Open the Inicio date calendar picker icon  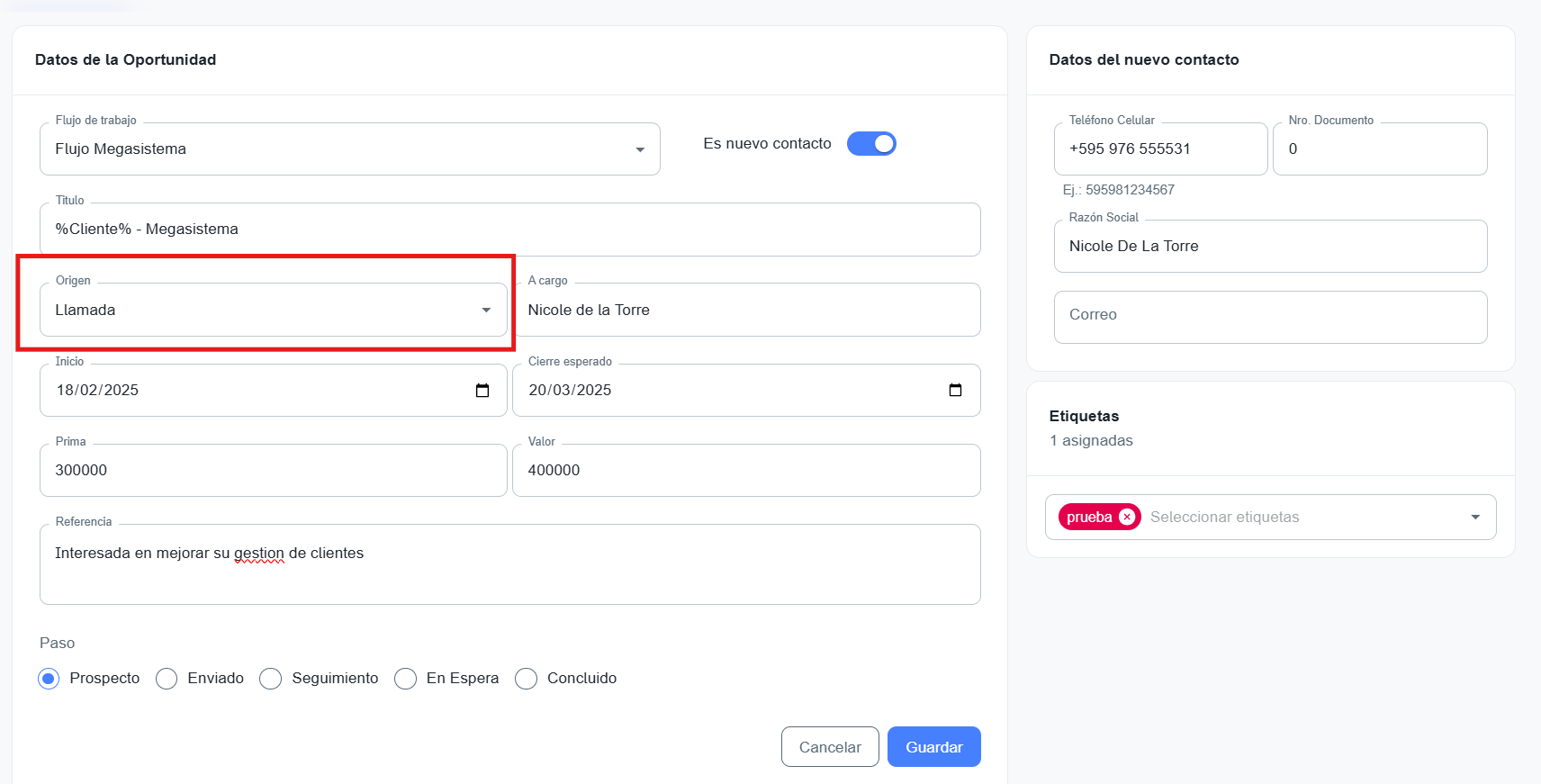coord(482,391)
